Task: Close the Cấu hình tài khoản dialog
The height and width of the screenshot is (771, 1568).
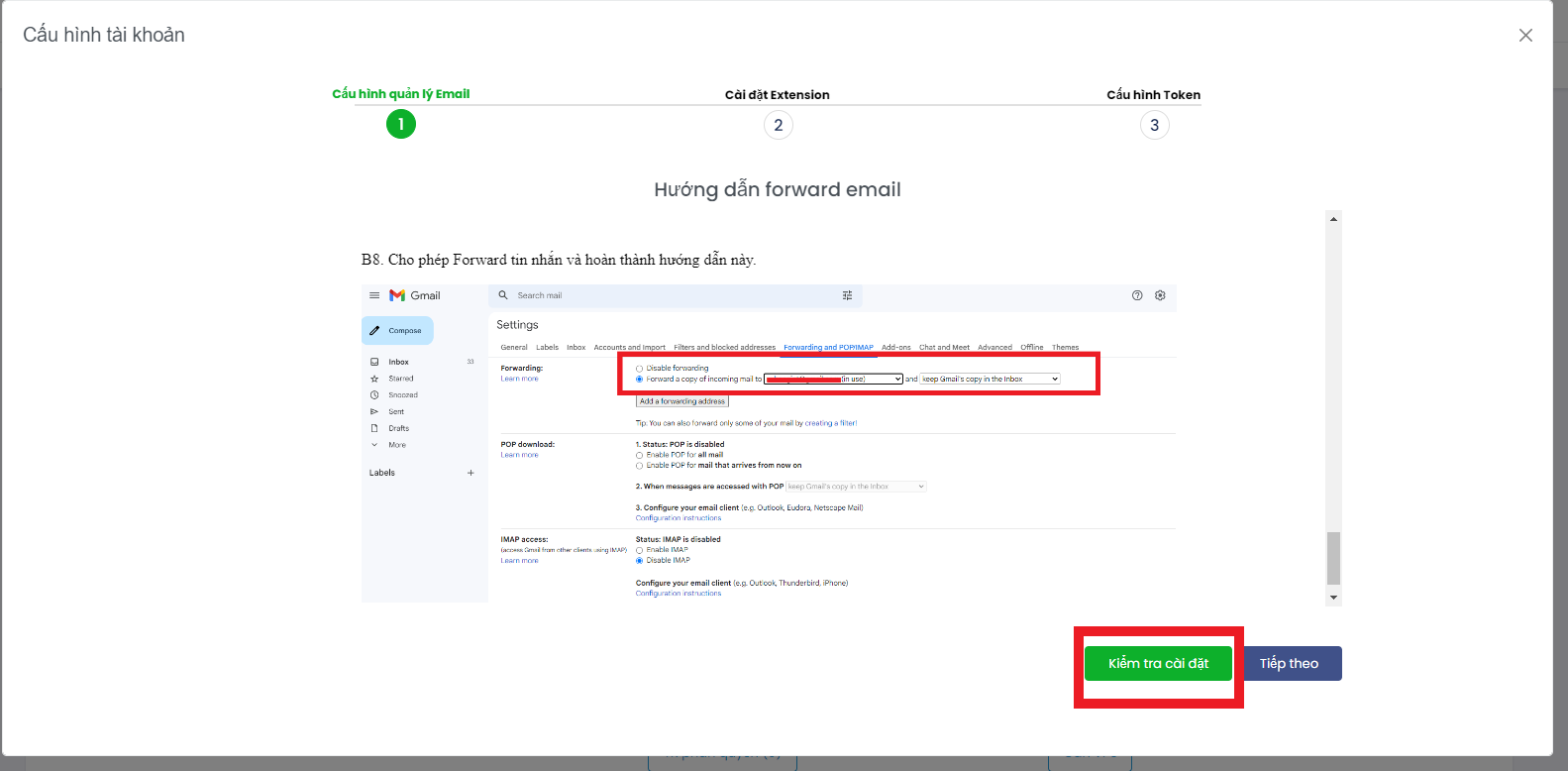Action: pyautogui.click(x=1525, y=36)
